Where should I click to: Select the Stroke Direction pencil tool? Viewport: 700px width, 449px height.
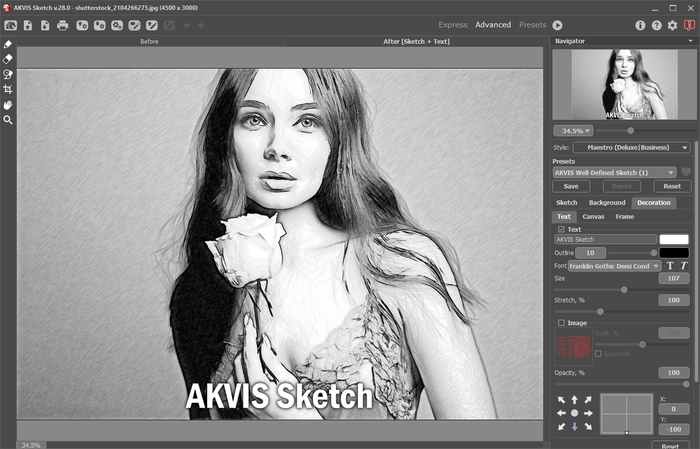pos(8,44)
